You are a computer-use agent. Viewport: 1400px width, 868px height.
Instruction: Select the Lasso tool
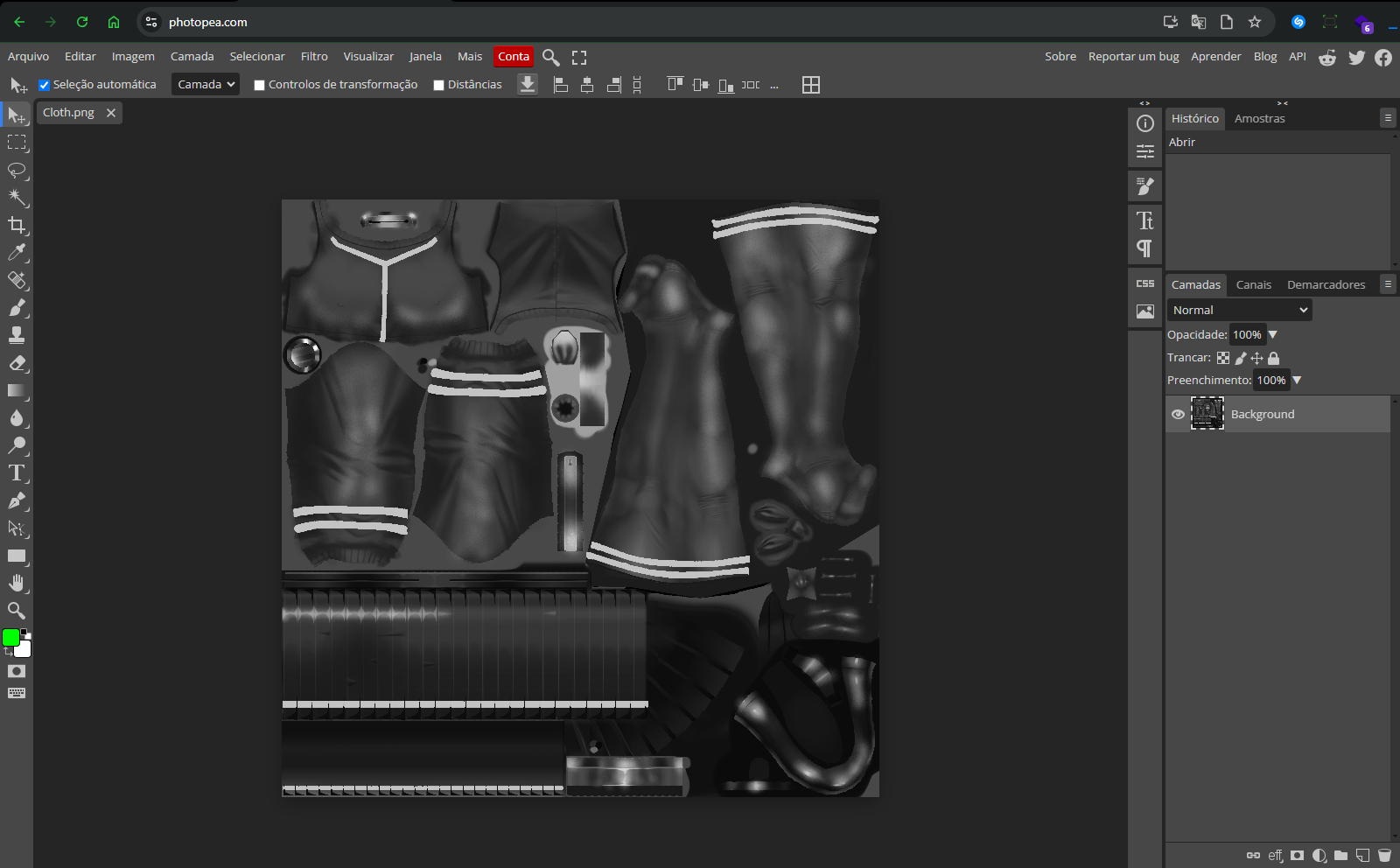coord(17,170)
